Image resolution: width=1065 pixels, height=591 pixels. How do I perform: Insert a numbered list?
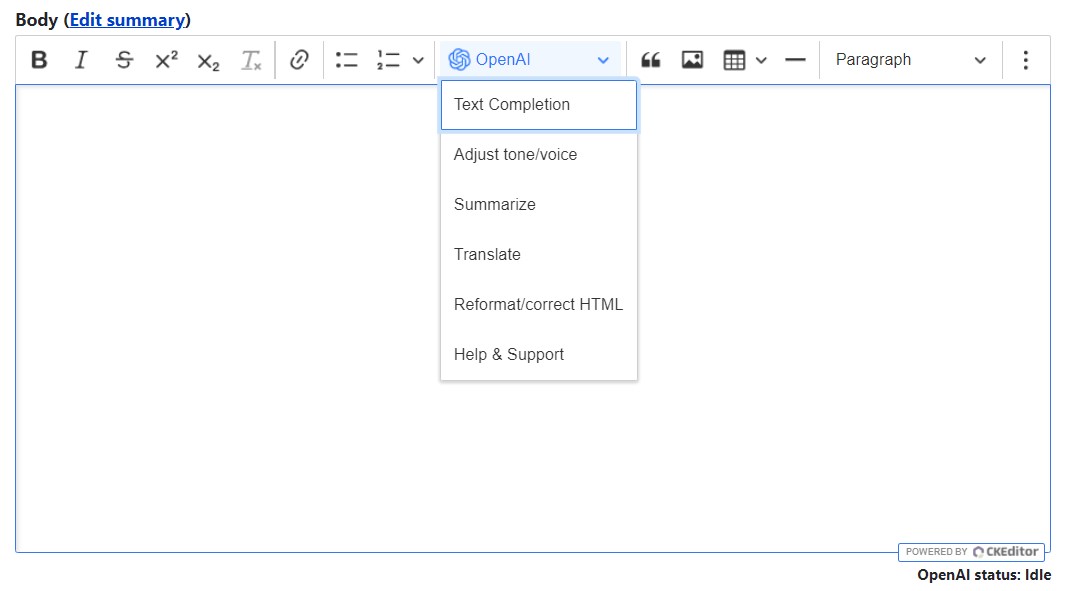pyautogui.click(x=389, y=60)
